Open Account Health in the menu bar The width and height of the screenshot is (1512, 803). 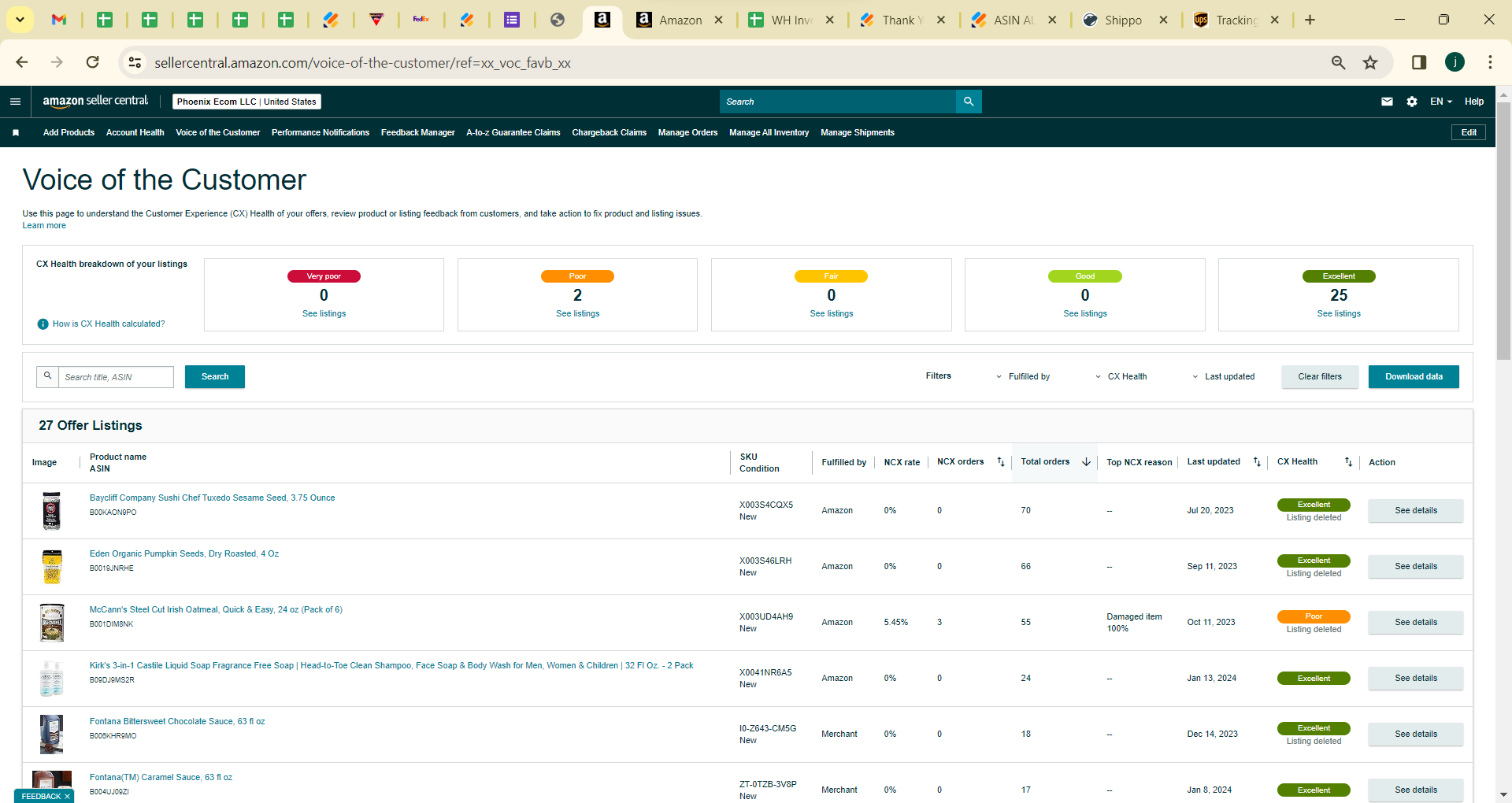(x=135, y=132)
